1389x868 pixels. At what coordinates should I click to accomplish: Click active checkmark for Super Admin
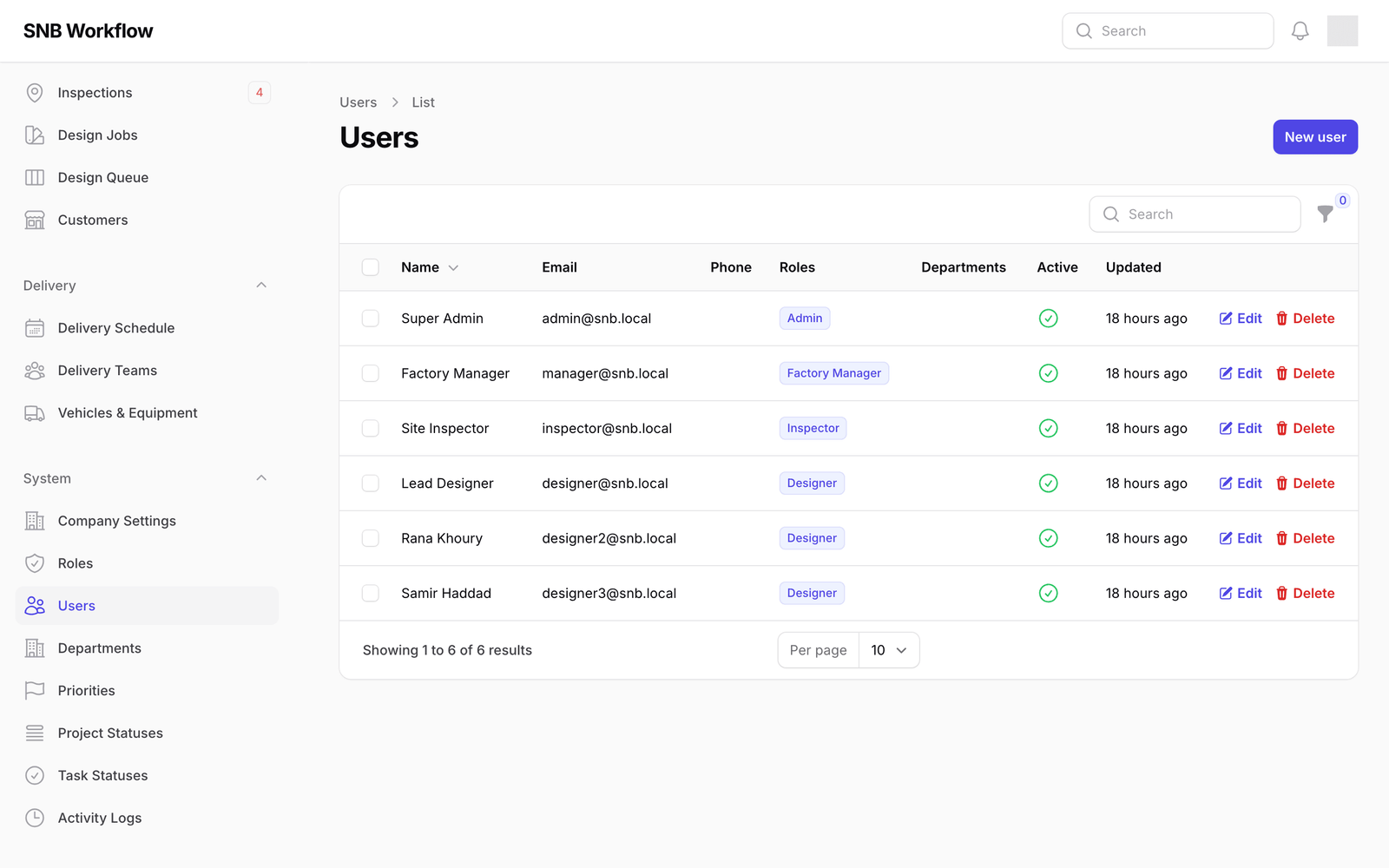1048,319
